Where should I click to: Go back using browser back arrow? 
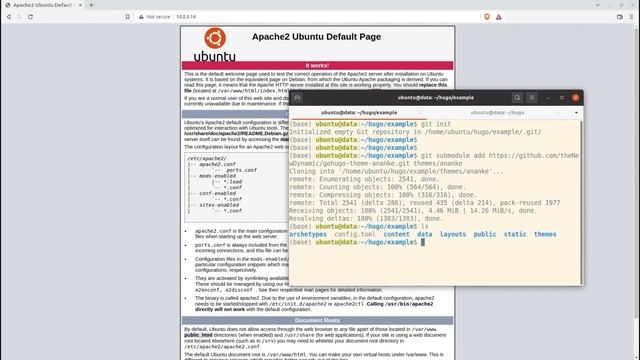[x=9, y=17]
